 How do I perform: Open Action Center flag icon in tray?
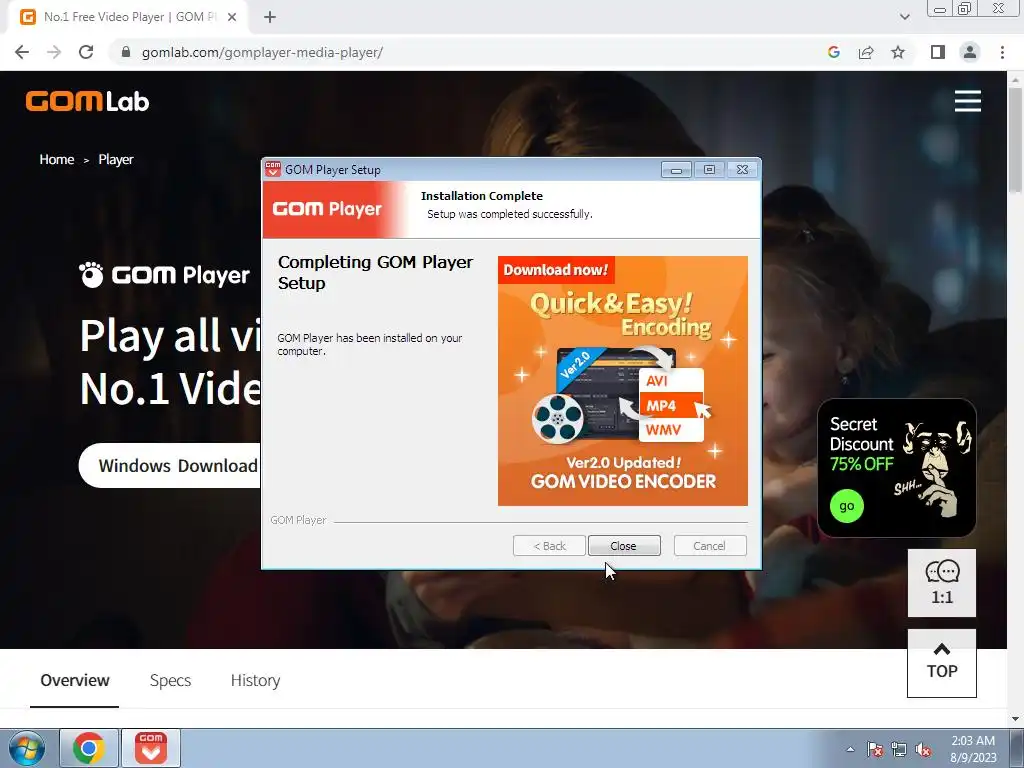(875, 749)
